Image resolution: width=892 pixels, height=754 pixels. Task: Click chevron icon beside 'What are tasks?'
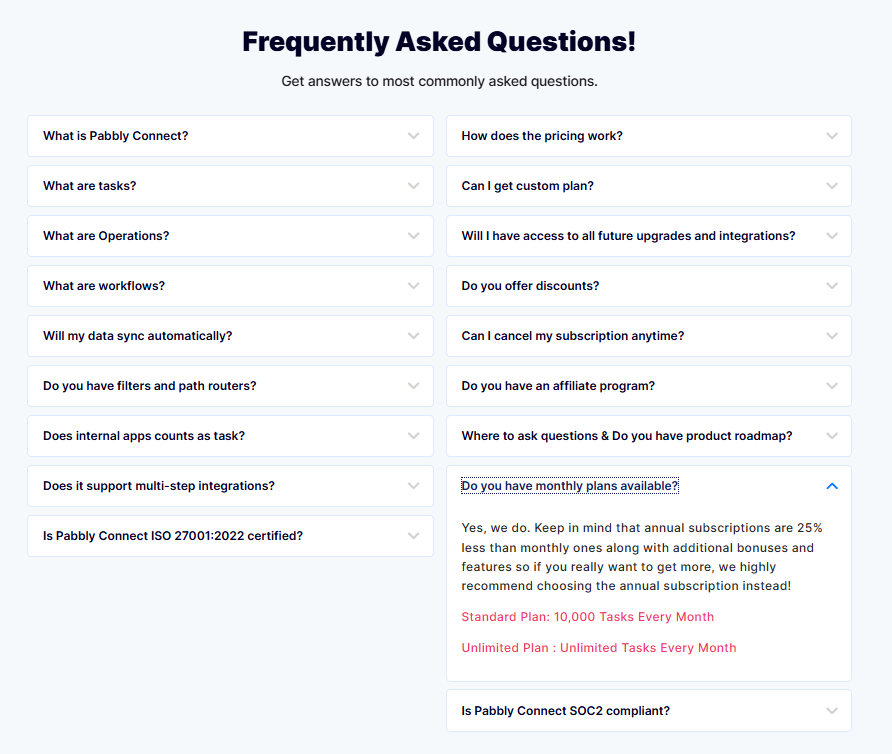413,186
